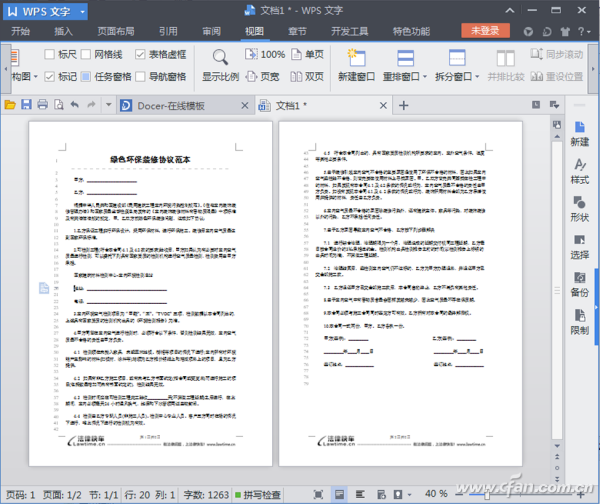600x504 pixels.
Task: Switch to 双页 two-page view
Action: click(307, 77)
